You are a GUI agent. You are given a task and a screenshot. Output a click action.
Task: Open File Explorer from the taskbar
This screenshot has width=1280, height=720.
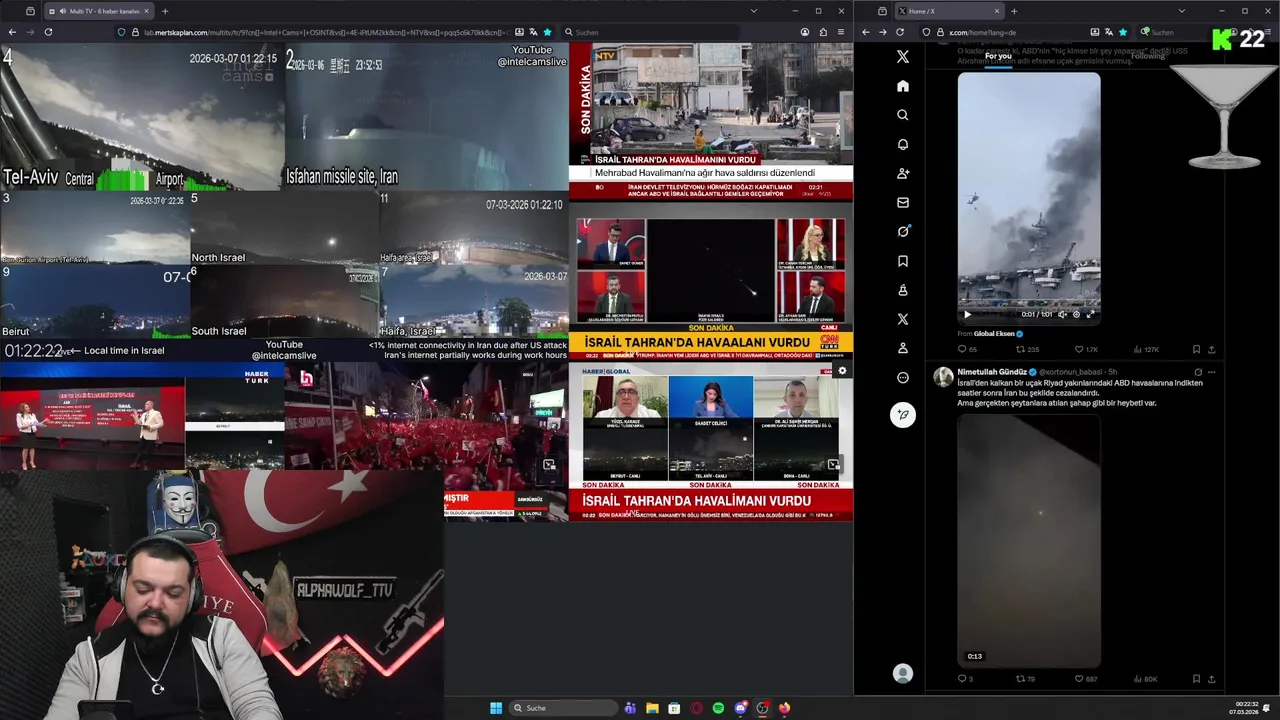point(652,708)
